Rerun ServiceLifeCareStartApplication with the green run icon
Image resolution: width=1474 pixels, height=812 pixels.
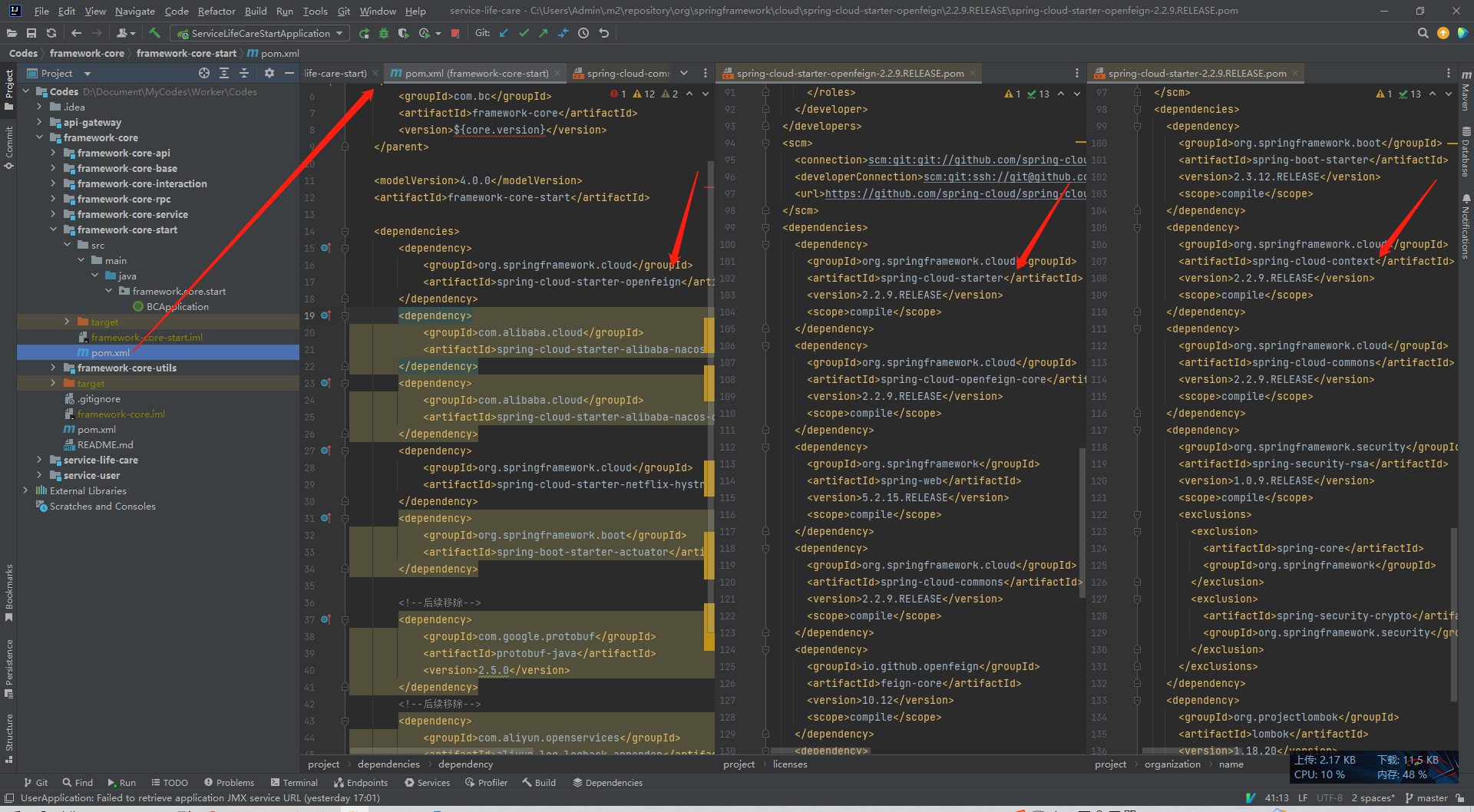[364, 33]
